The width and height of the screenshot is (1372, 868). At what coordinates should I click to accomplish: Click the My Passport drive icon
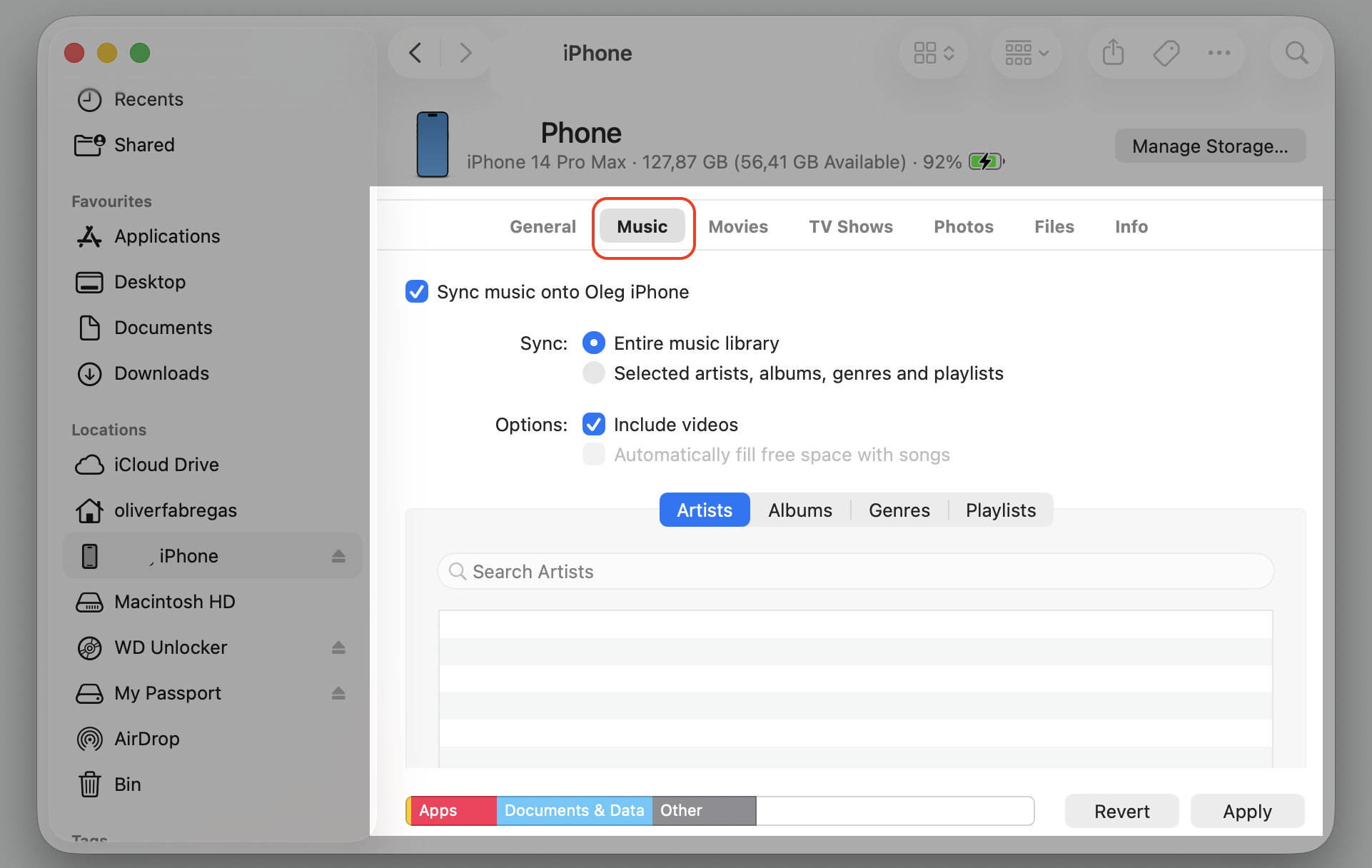89,693
